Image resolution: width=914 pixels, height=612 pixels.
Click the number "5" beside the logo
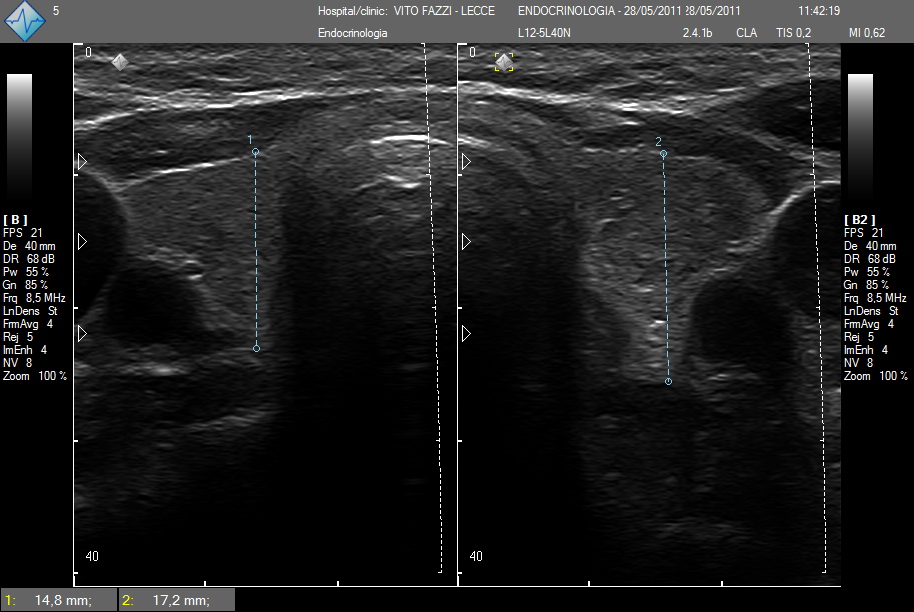point(56,11)
